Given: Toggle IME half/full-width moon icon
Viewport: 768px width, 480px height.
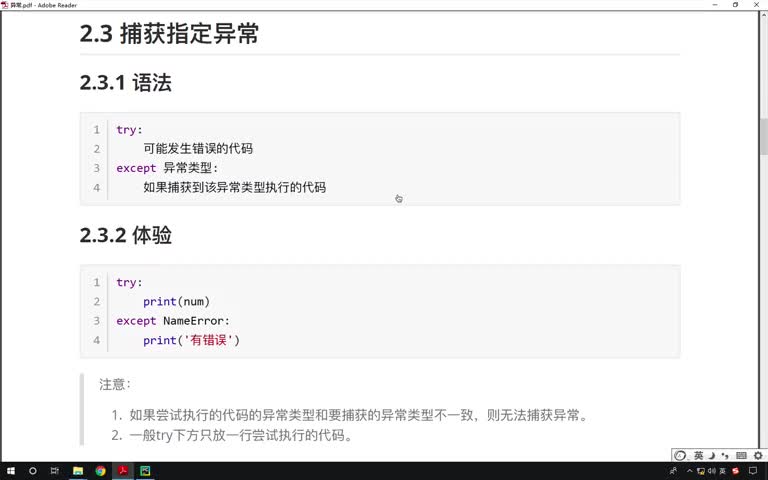Looking at the screenshot, I should point(712,456).
